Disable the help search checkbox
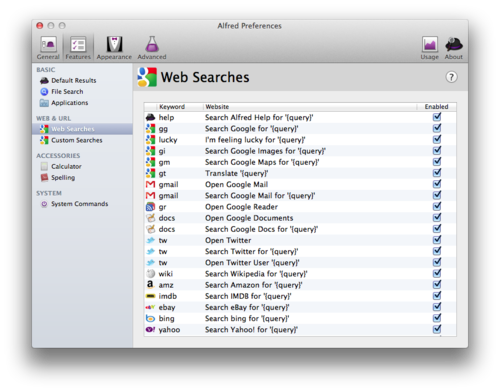 point(437,117)
